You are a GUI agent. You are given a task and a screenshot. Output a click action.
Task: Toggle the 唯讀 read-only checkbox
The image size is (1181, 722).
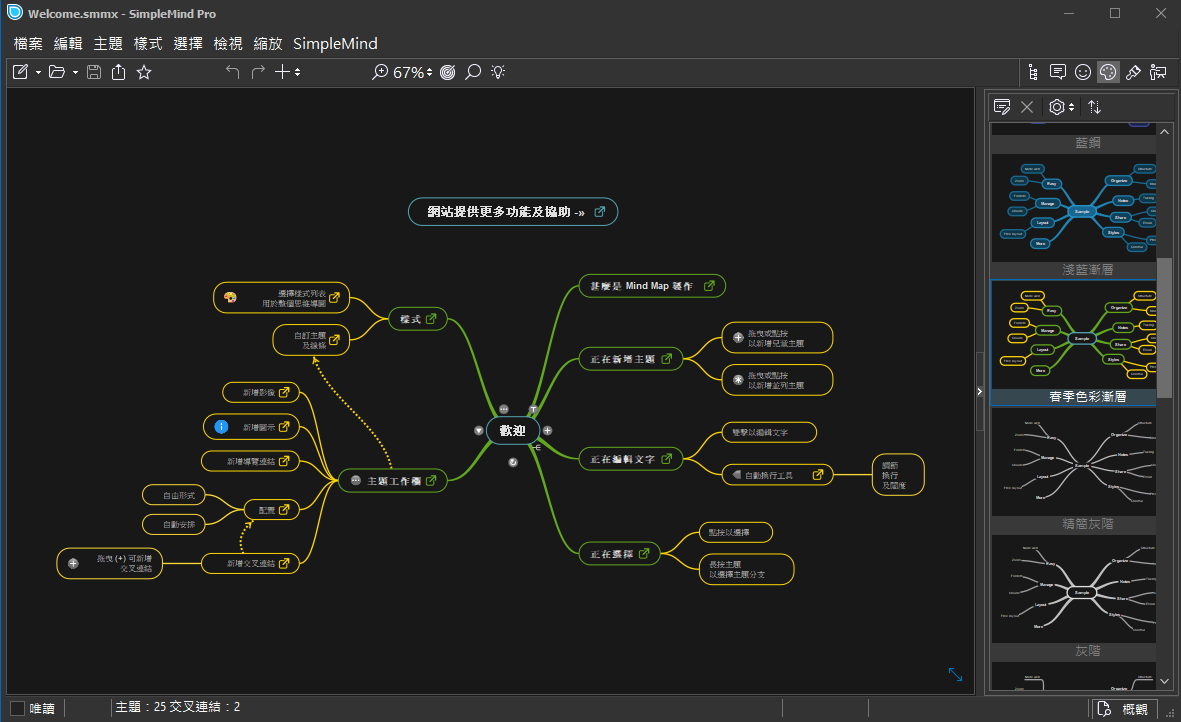pyautogui.click(x=17, y=708)
